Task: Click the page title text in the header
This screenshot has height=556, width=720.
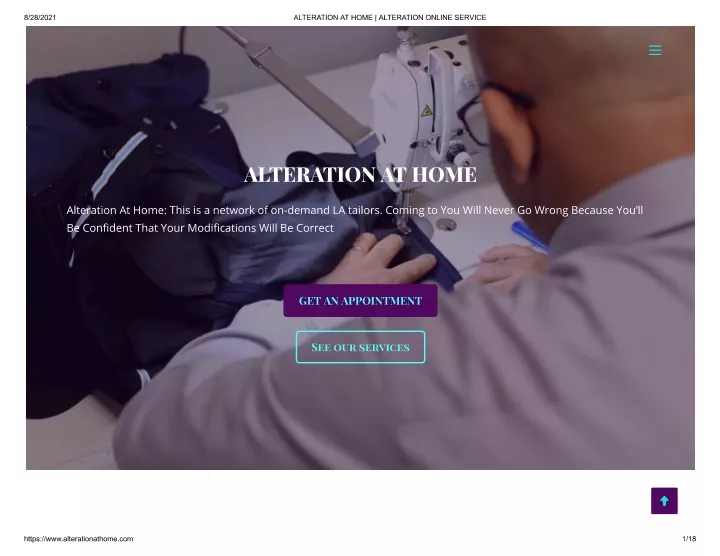Action: (389, 17)
